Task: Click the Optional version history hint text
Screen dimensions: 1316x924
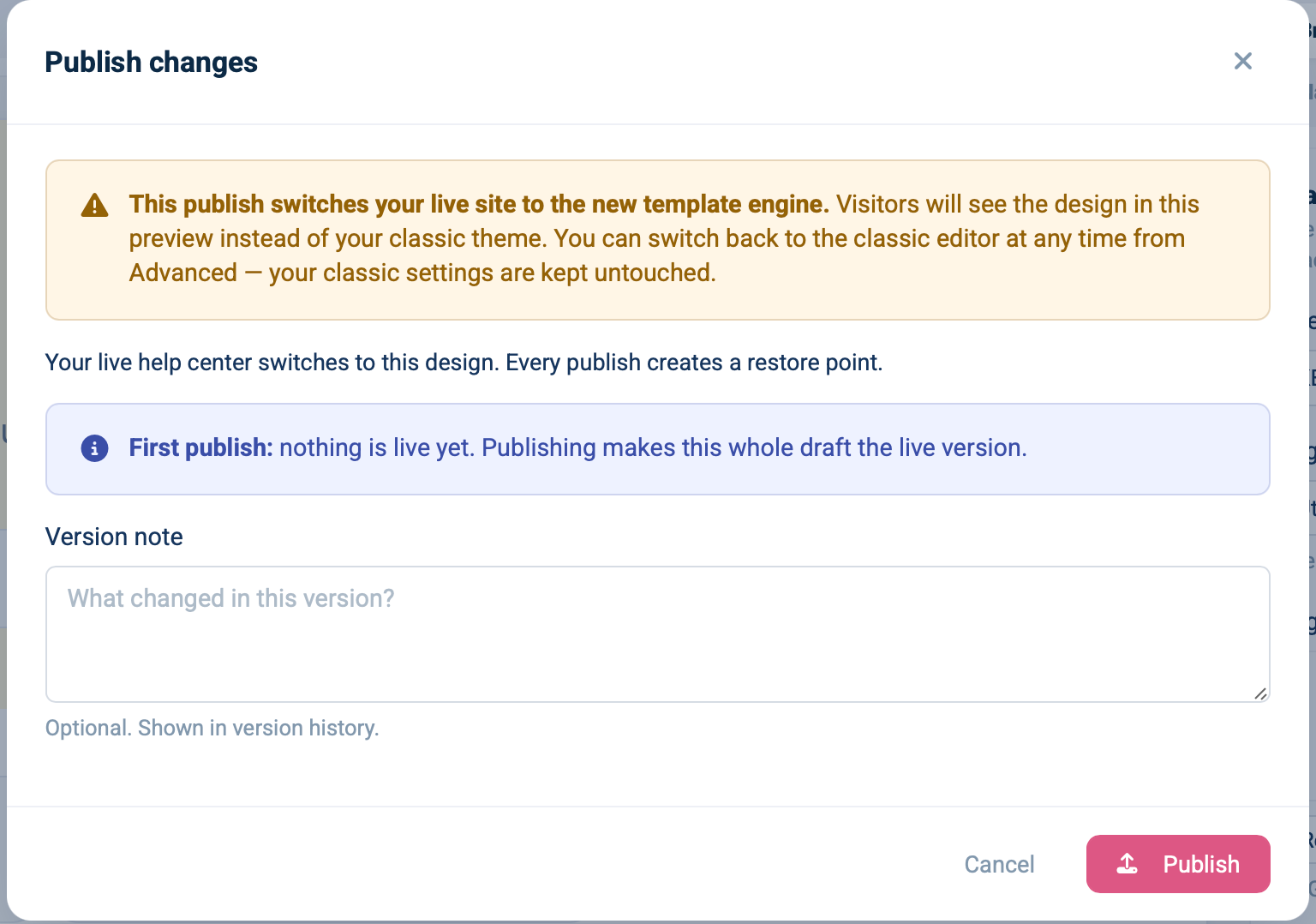Action: [x=212, y=728]
